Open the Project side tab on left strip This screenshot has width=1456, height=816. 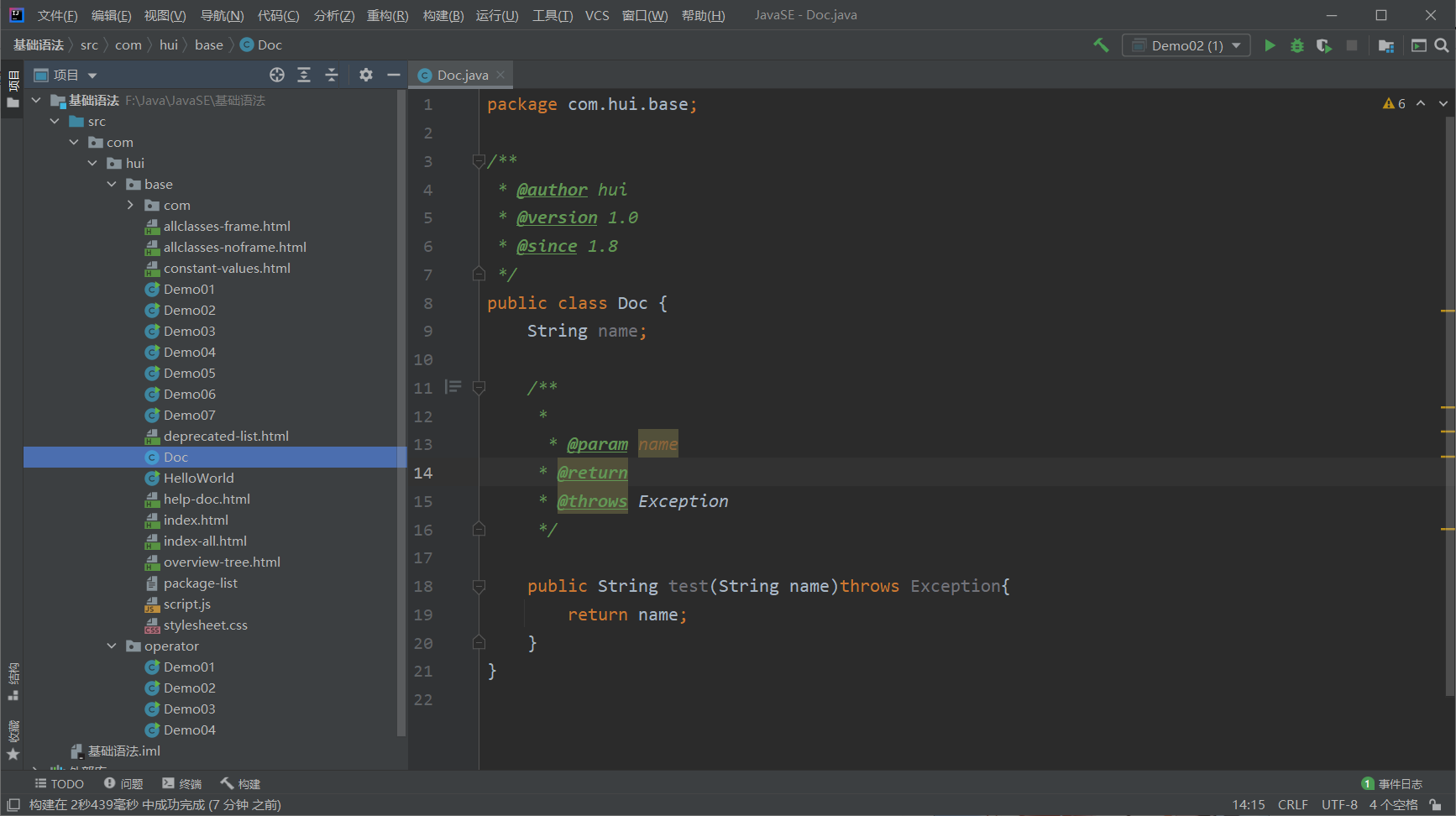tap(13, 90)
